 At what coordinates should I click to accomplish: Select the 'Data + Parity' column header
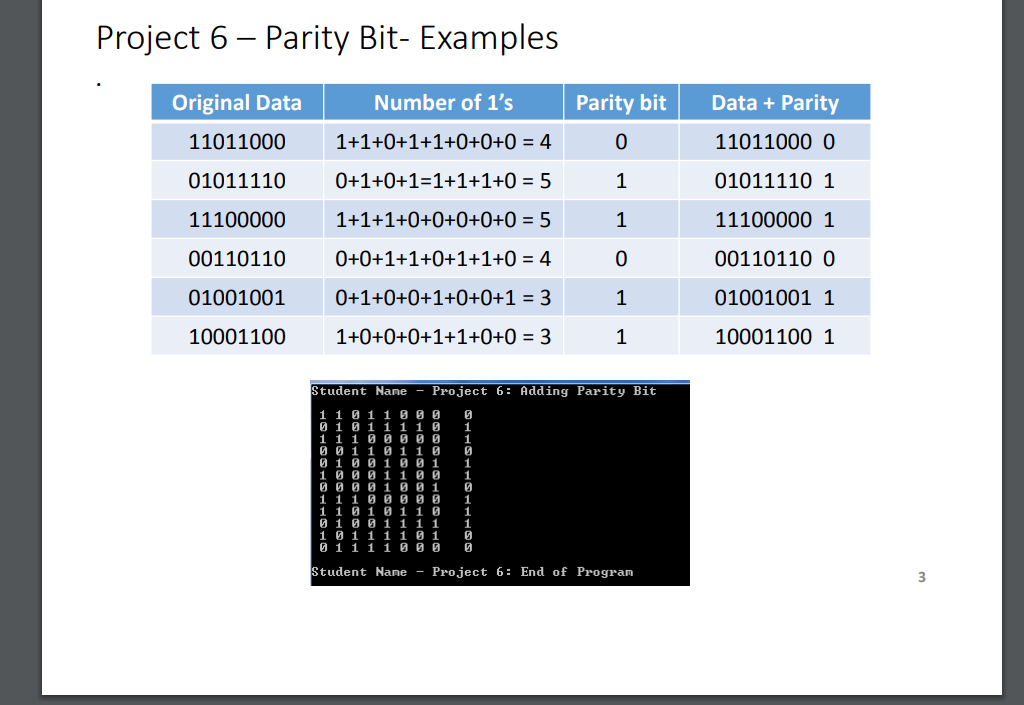pos(774,102)
